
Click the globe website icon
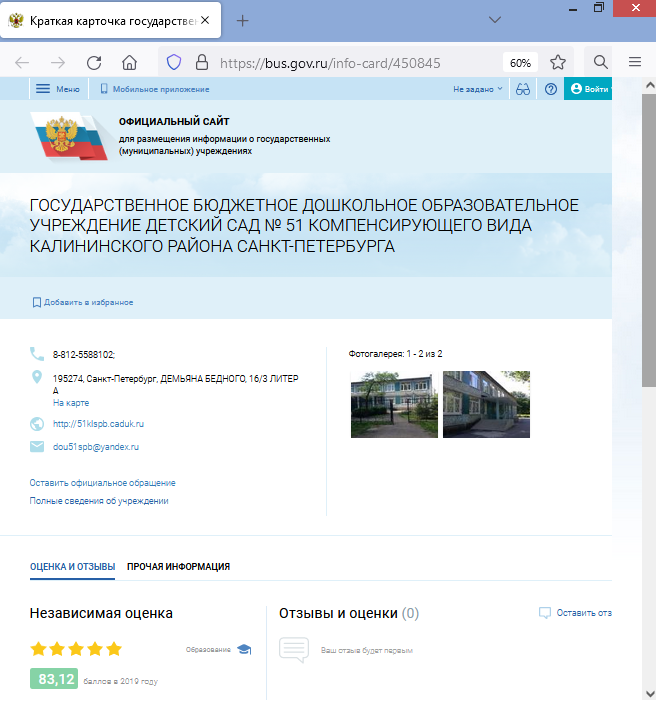[x=37, y=424]
